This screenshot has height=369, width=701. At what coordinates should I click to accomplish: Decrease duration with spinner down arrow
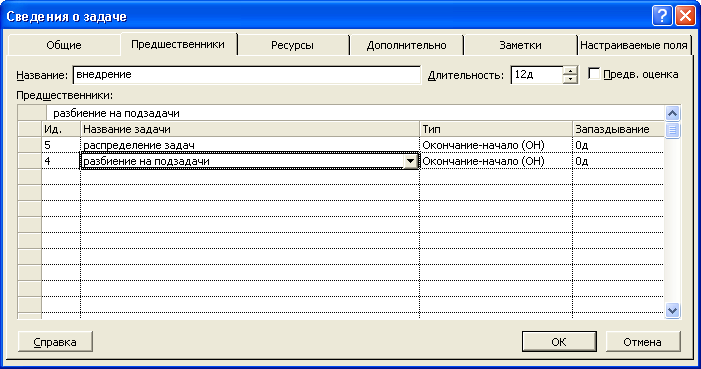(x=570, y=79)
